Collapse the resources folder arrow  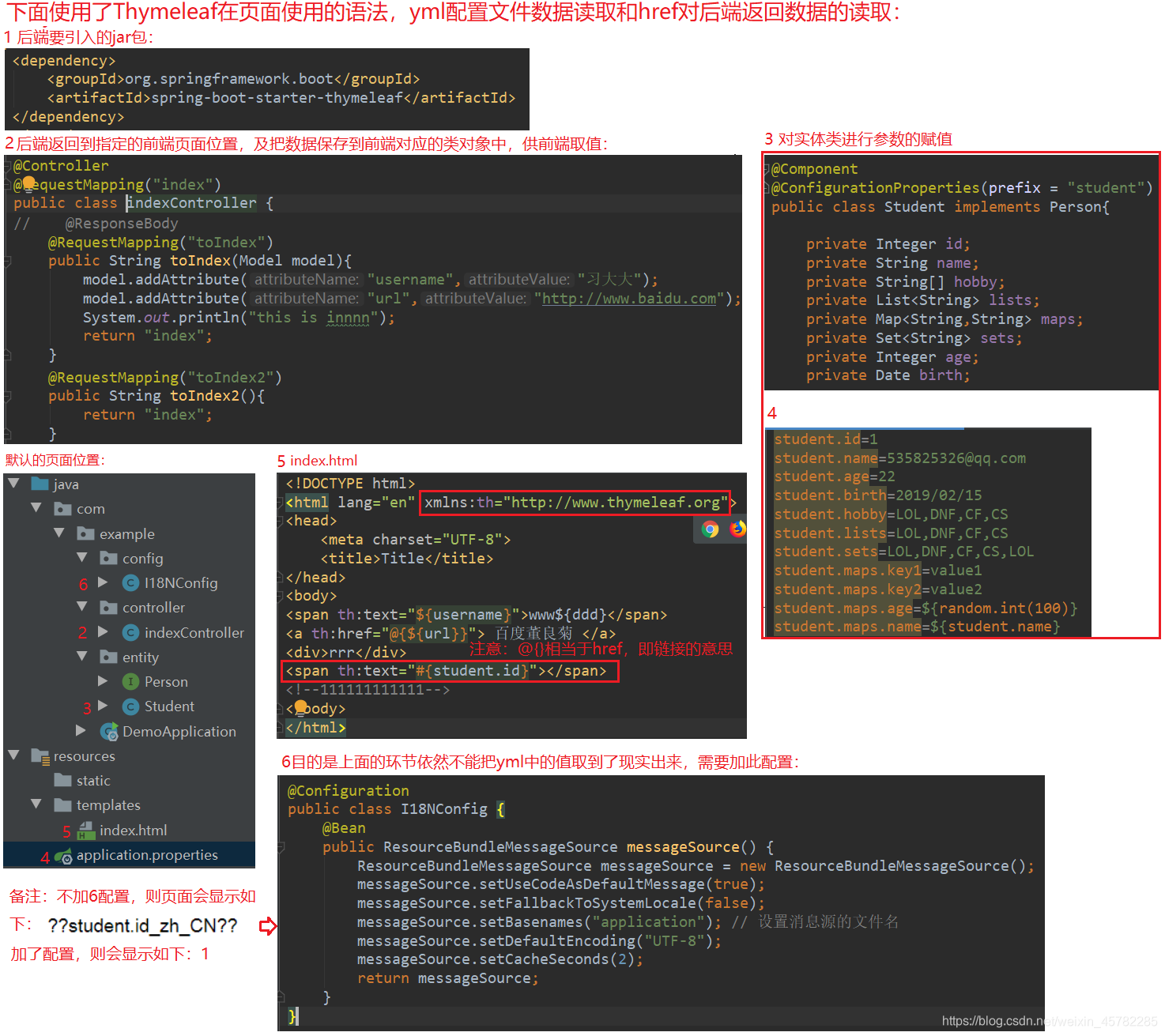pyautogui.click(x=13, y=755)
